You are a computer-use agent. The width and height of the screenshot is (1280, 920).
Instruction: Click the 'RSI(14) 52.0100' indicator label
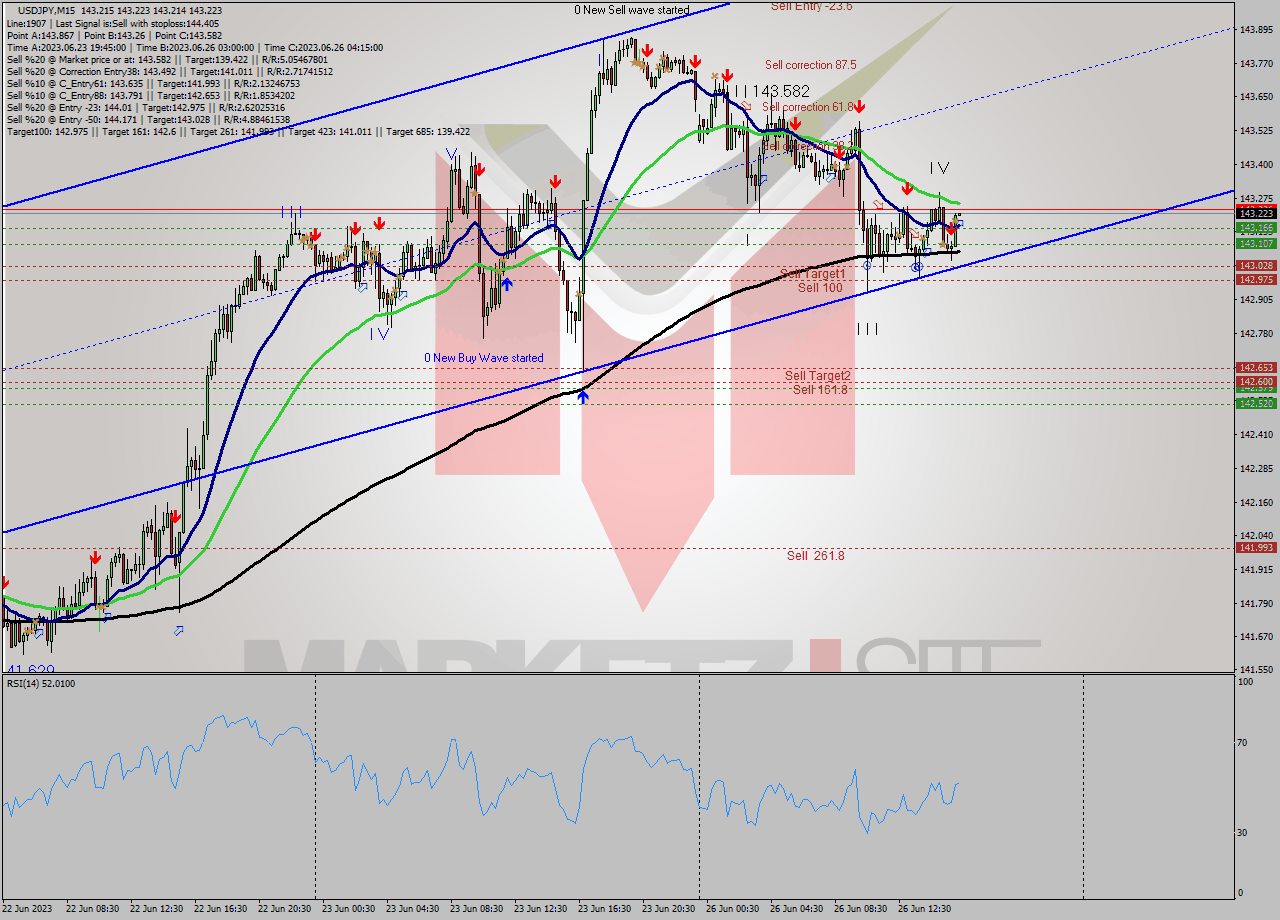coord(41,684)
